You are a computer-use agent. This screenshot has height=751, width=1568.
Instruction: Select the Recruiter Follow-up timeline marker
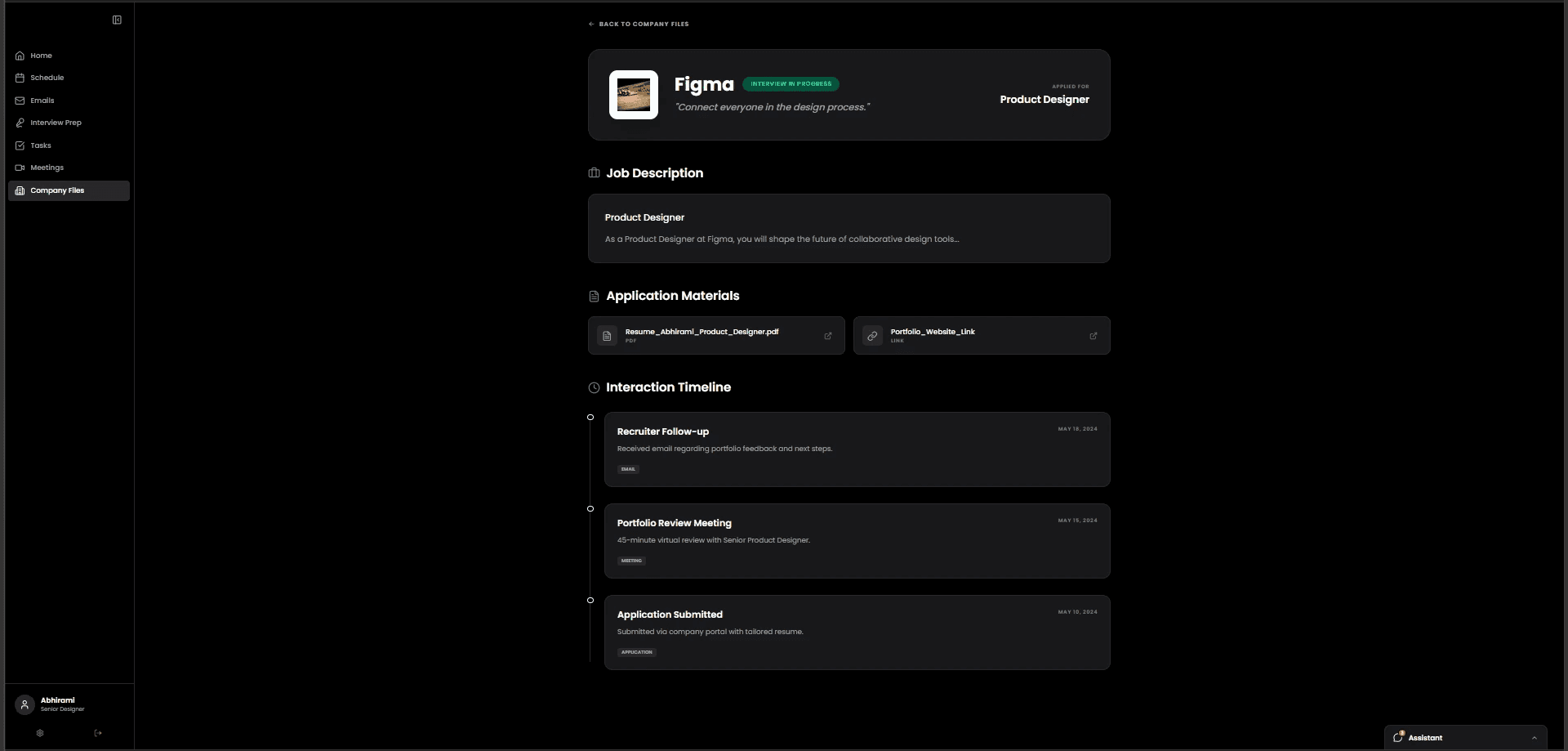coord(590,418)
